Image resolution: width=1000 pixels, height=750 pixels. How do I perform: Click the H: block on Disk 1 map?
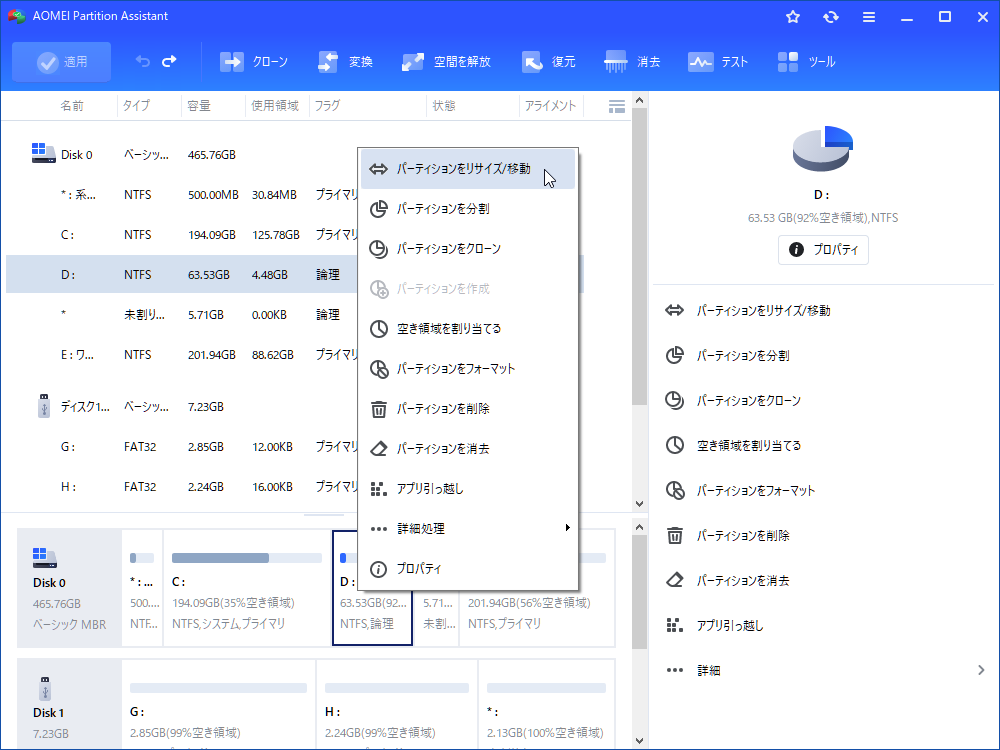tap(397, 705)
